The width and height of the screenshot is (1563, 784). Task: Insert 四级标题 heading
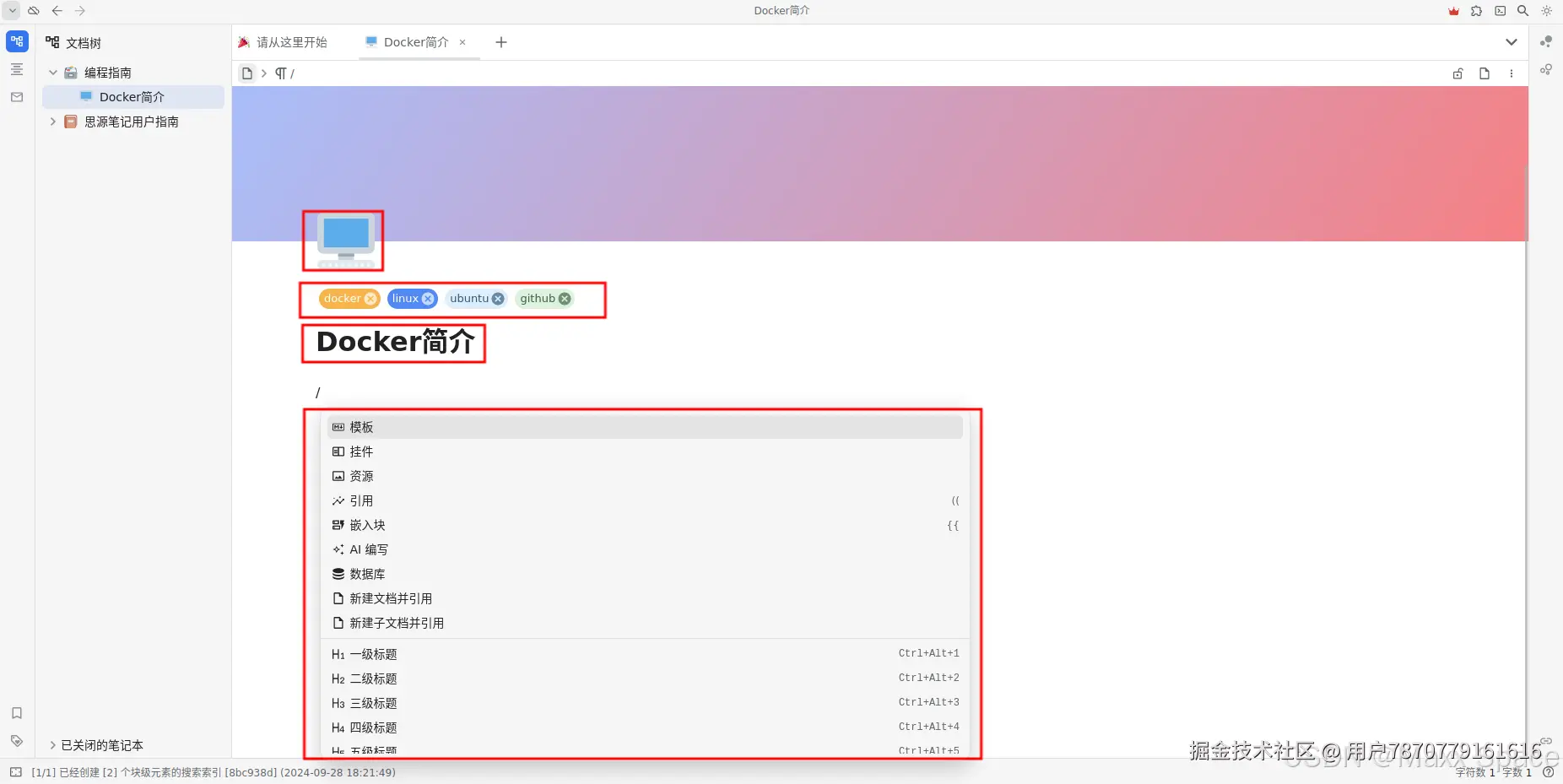pos(645,727)
